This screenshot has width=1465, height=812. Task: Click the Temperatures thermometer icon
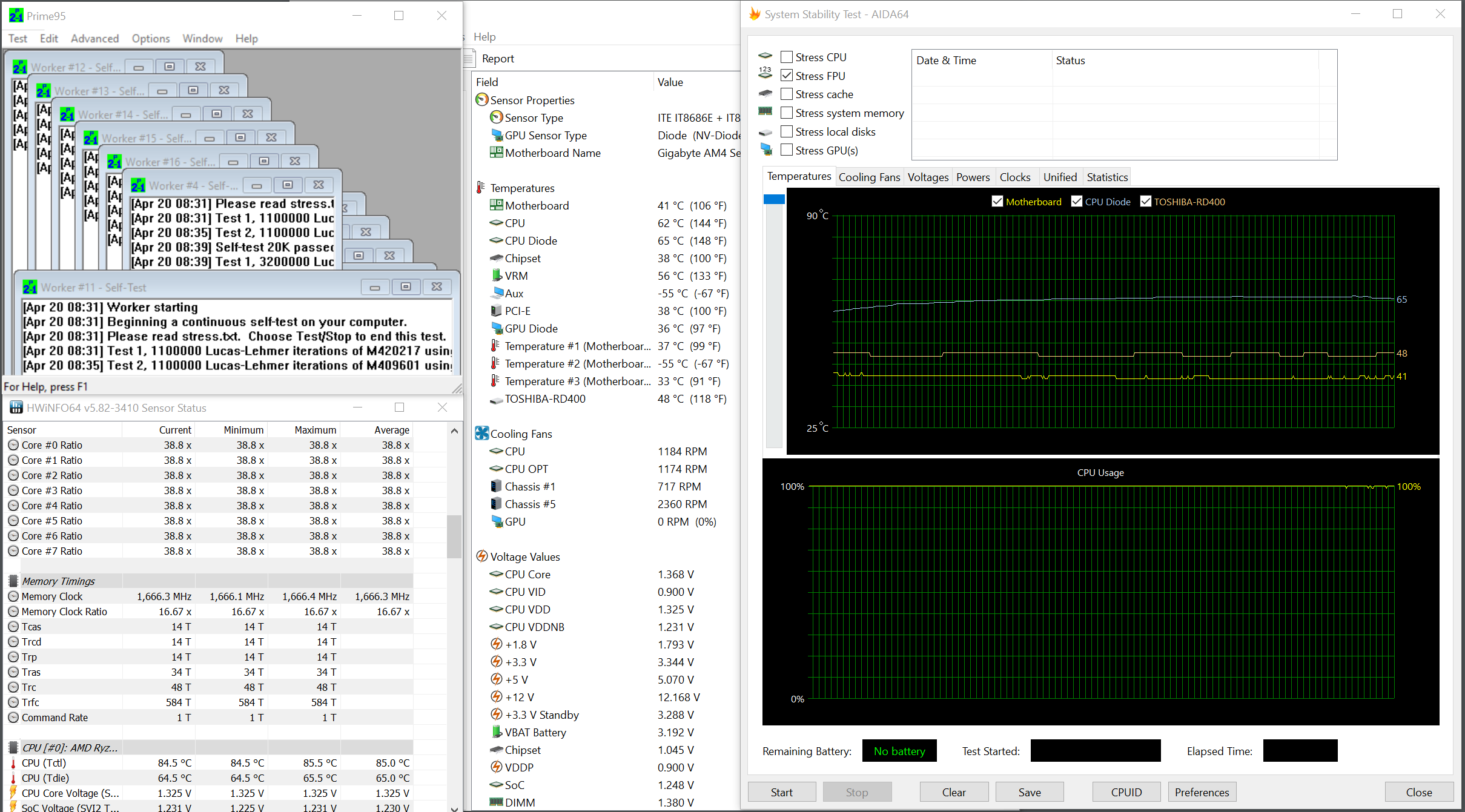point(481,188)
